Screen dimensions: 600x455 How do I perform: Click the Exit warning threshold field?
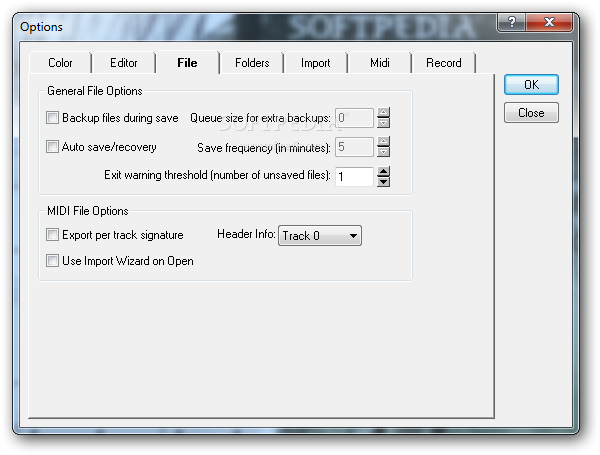[x=354, y=176]
